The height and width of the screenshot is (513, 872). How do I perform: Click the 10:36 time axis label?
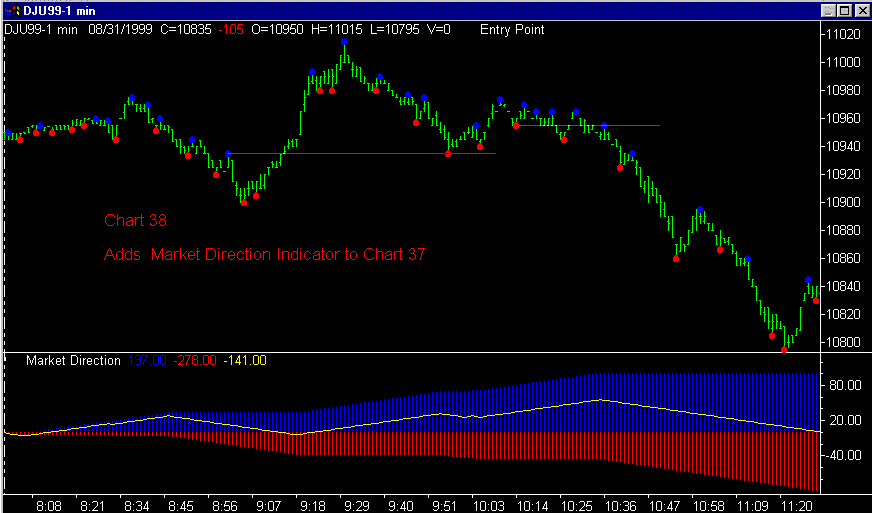coord(621,506)
